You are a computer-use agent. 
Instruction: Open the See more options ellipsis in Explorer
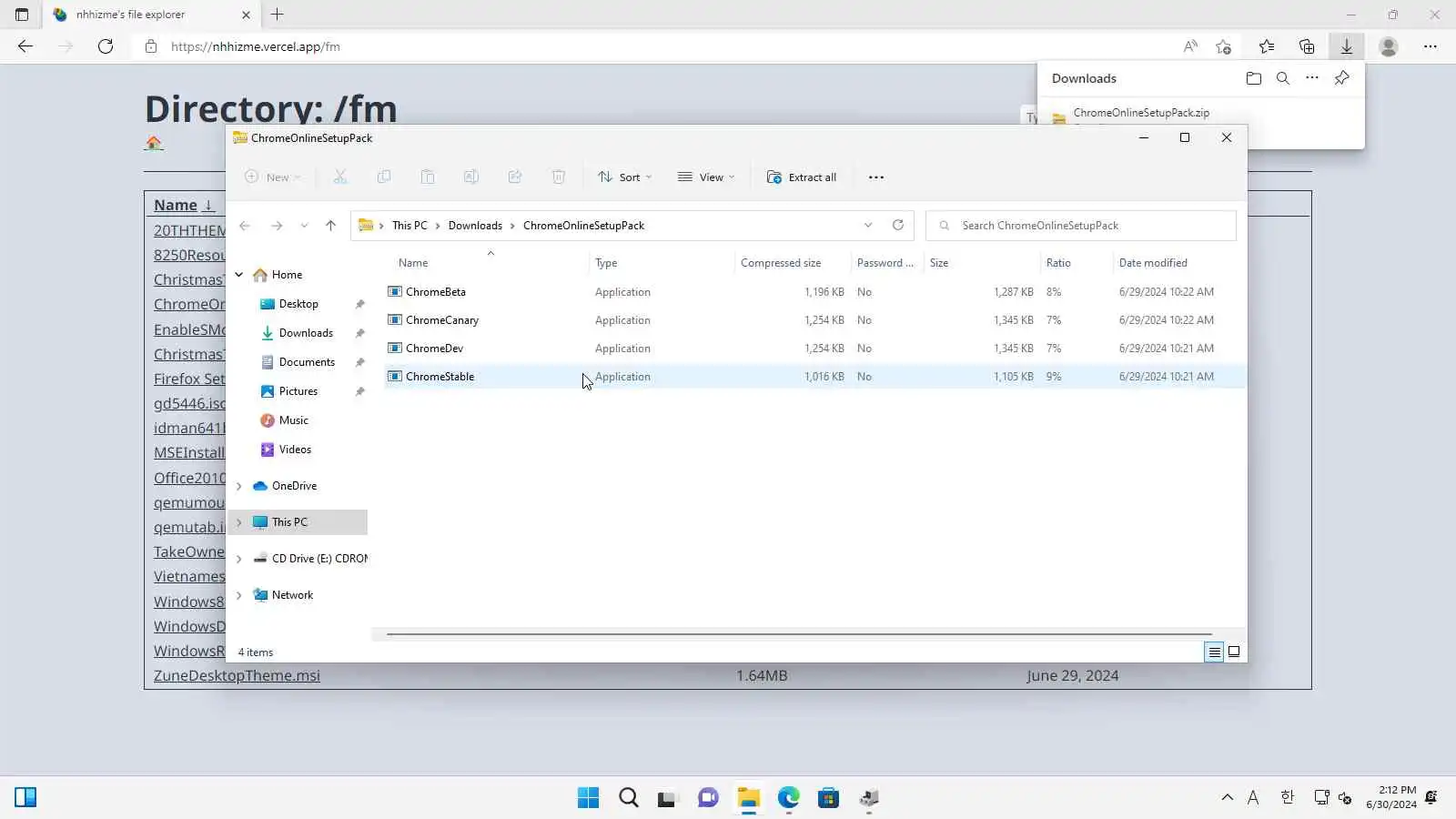pos(876,177)
